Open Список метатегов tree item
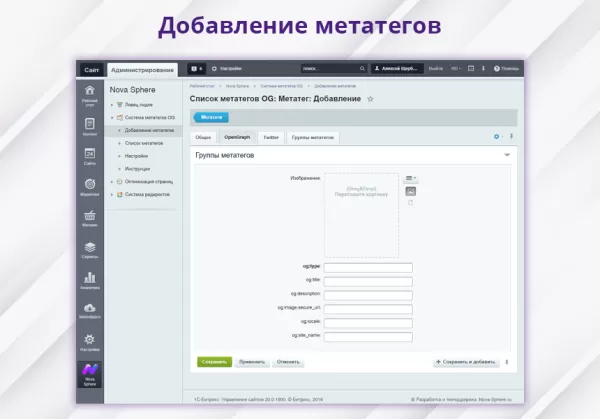This screenshot has height=419, width=600. point(144,143)
